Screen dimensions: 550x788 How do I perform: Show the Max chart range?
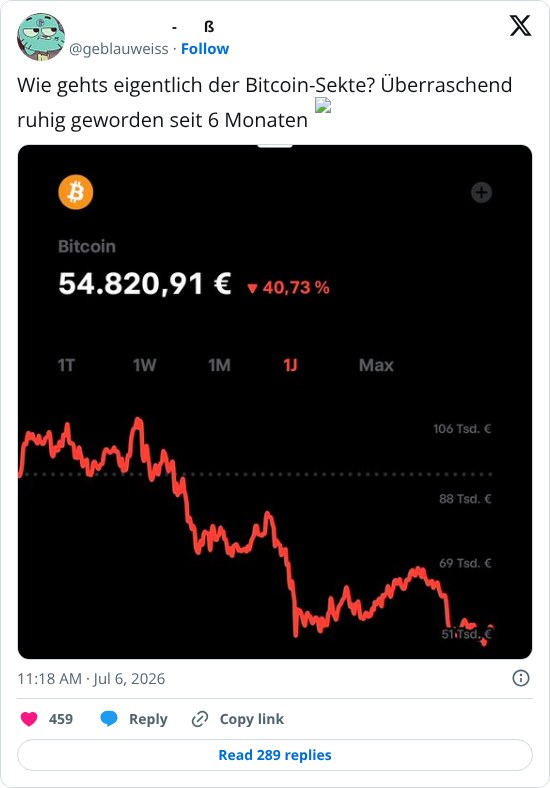(376, 365)
